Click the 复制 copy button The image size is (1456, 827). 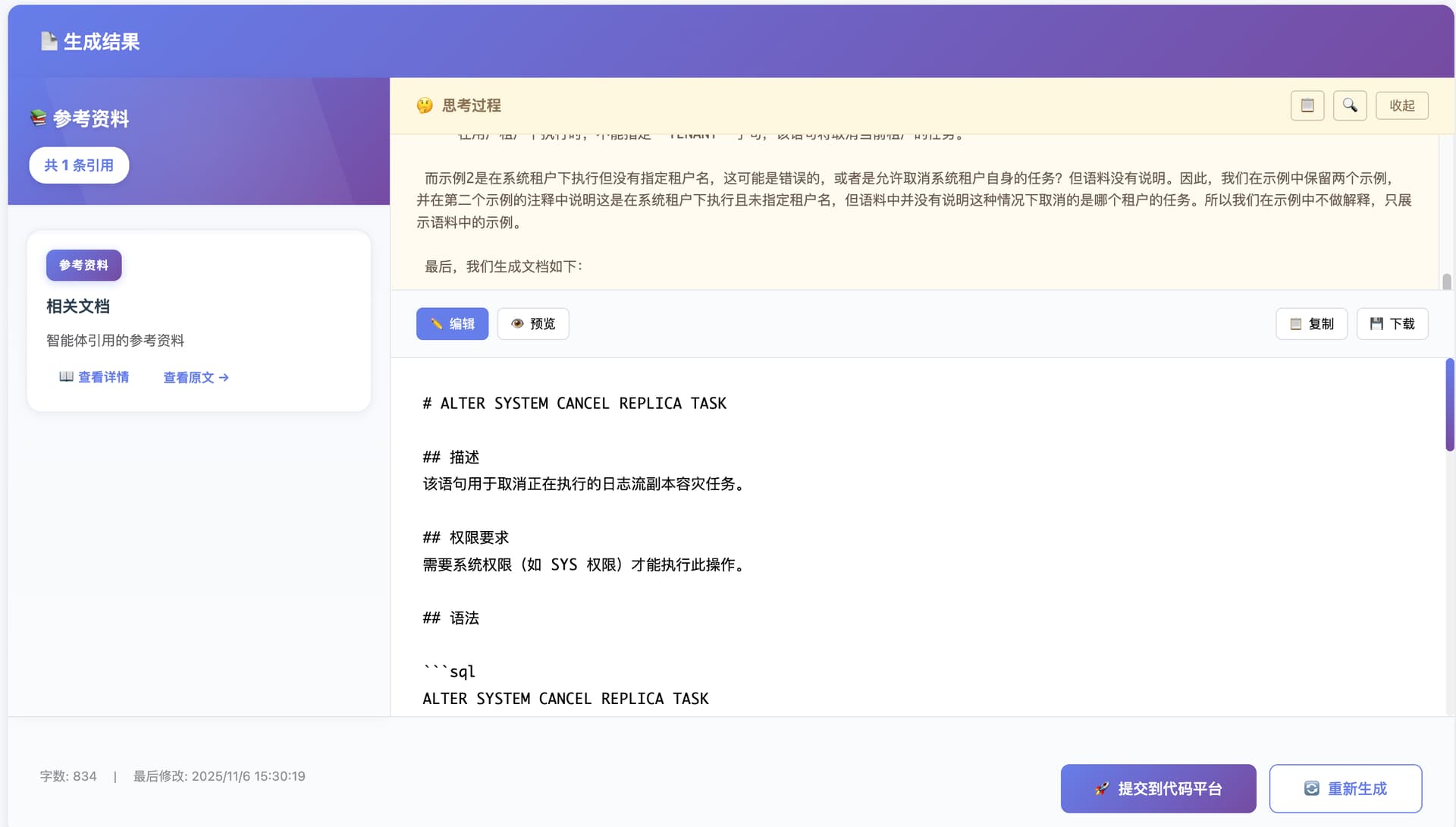[1311, 324]
